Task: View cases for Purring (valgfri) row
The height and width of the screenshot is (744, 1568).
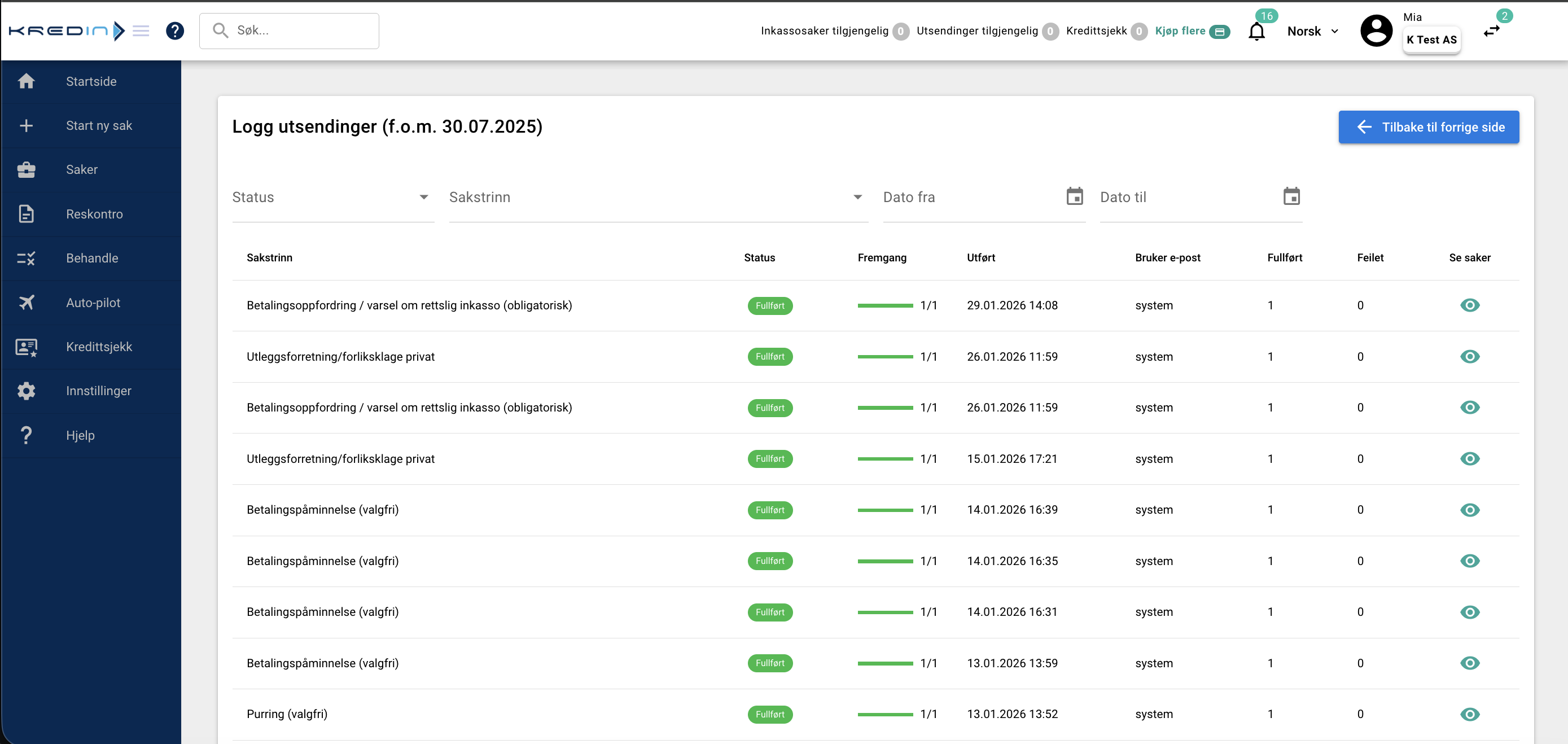Action: [1469, 714]
